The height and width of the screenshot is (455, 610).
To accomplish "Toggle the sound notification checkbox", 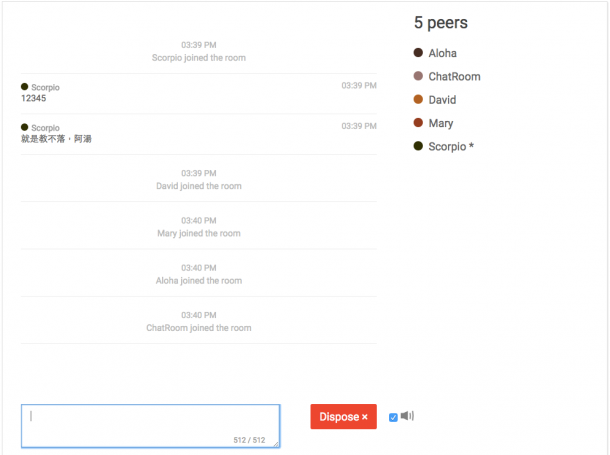I will click(x=393, y=417).
